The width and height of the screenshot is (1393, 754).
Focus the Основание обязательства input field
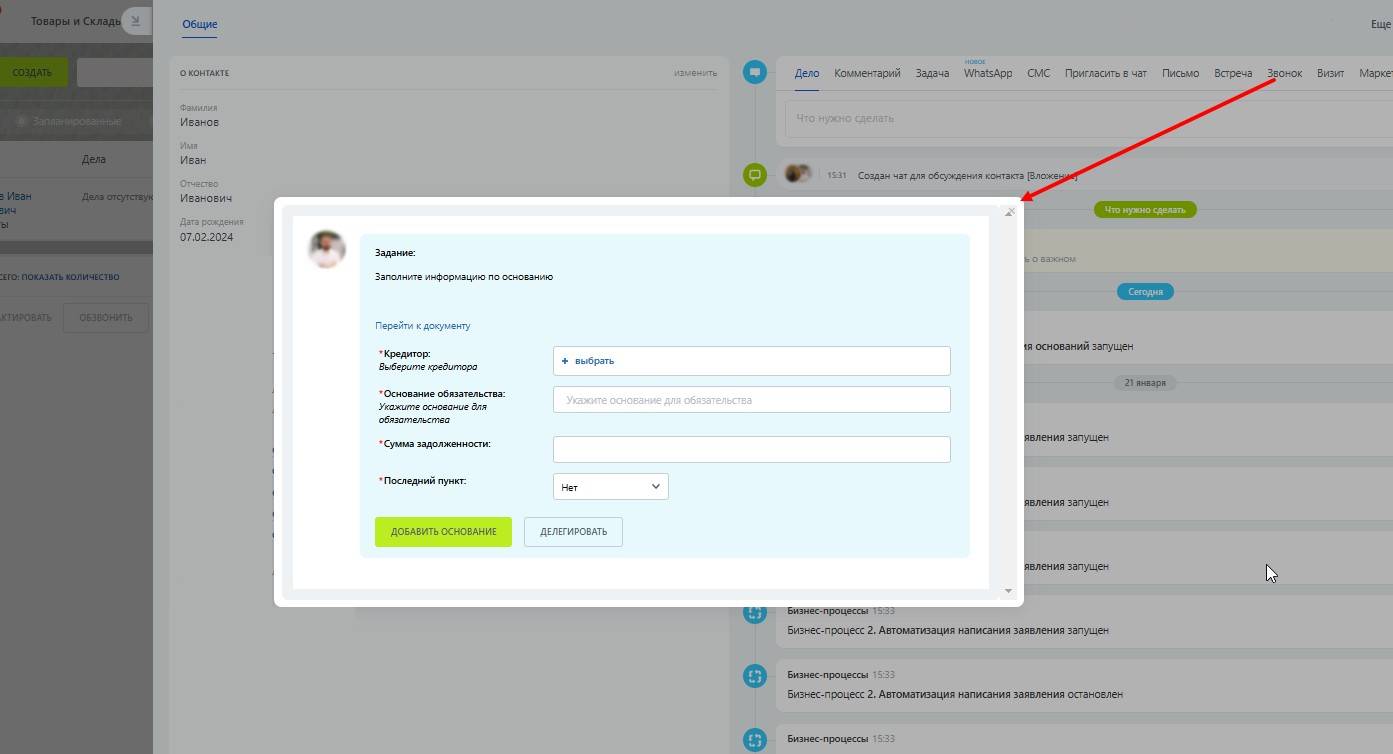(752, 400)
